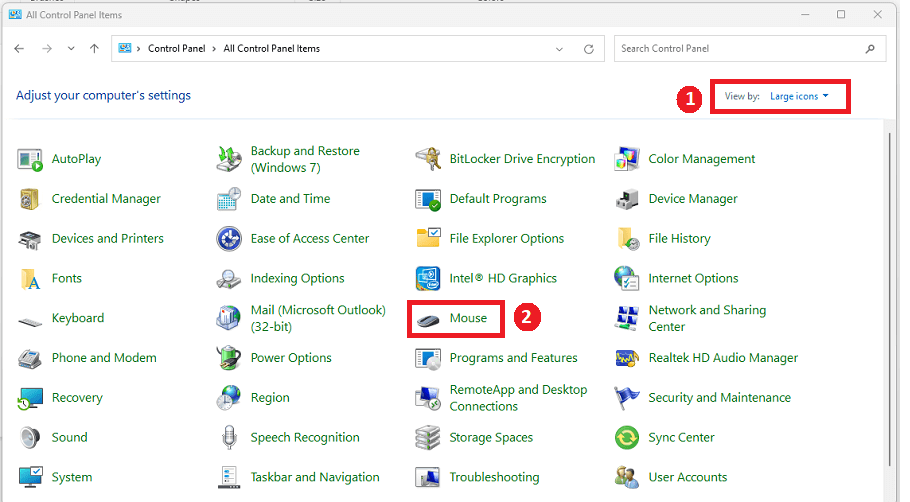Screen dimensions: 910x502
Task: Click the search magnifier icon
Action: [869, 49]
